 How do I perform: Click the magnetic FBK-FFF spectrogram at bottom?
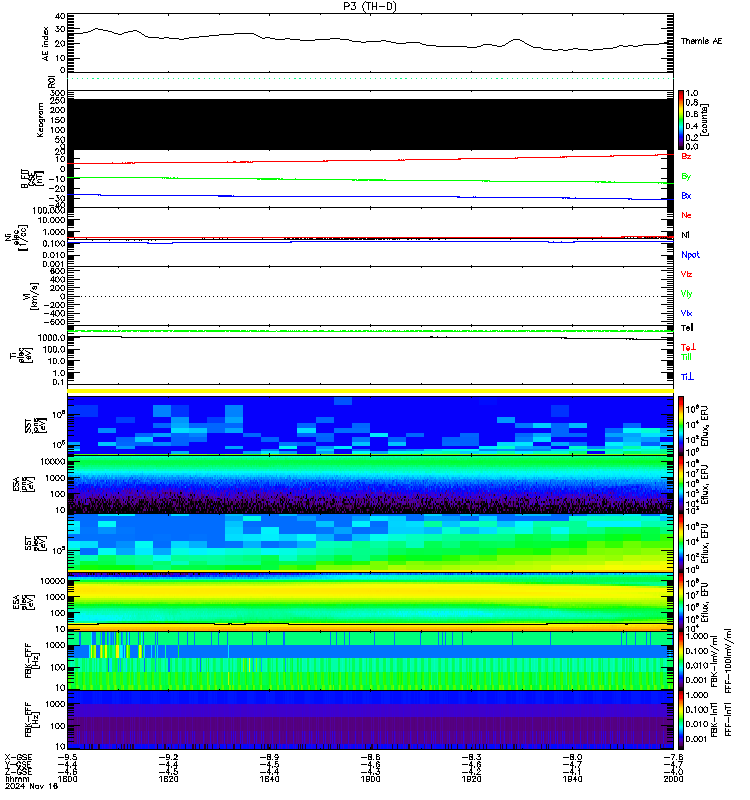(x=370, y=719)
